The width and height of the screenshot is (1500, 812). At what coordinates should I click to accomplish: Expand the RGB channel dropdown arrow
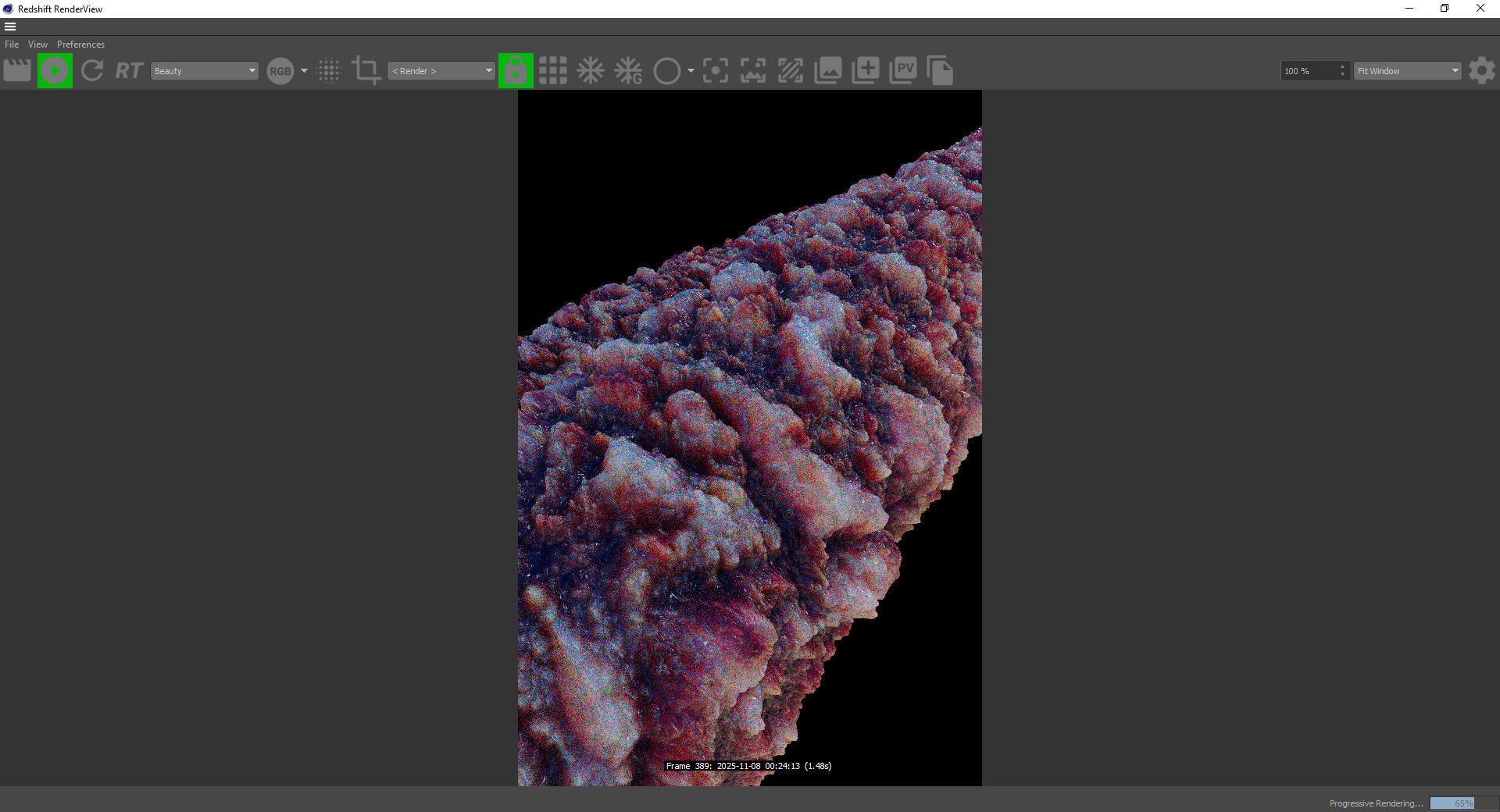(304, 71)
